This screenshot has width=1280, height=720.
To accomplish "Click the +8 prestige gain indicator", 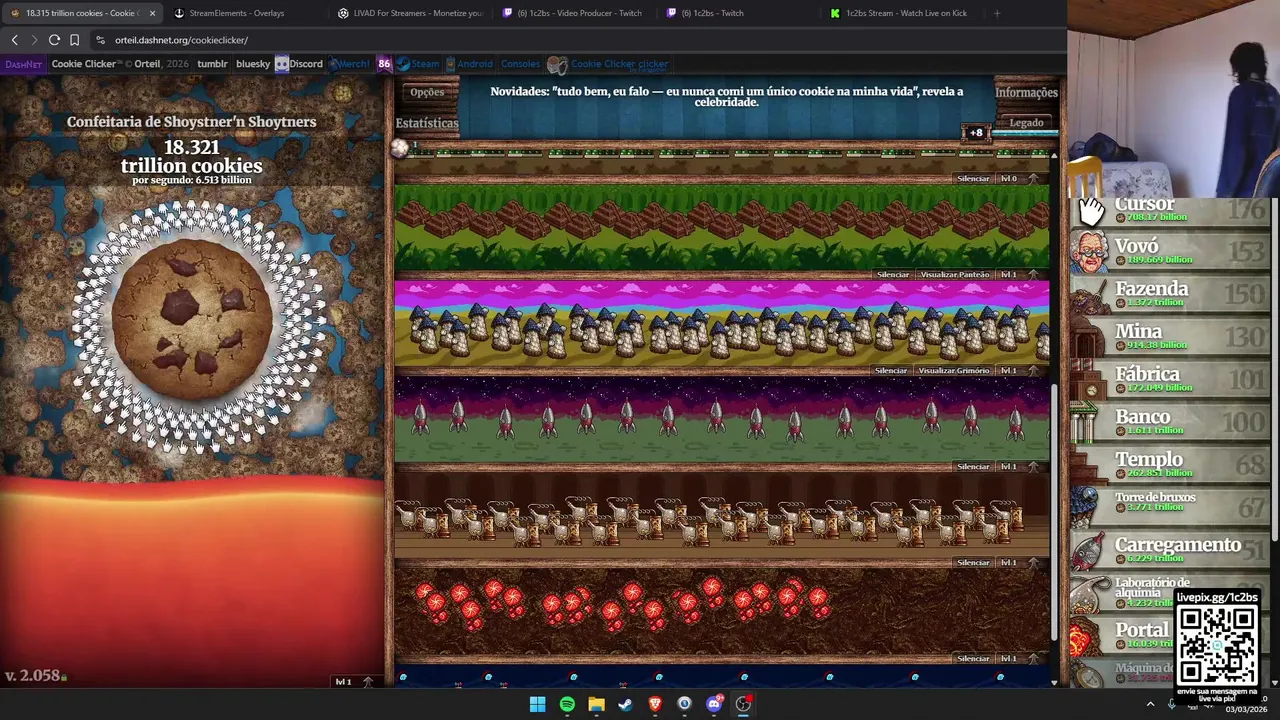I will tap(975, 133).
